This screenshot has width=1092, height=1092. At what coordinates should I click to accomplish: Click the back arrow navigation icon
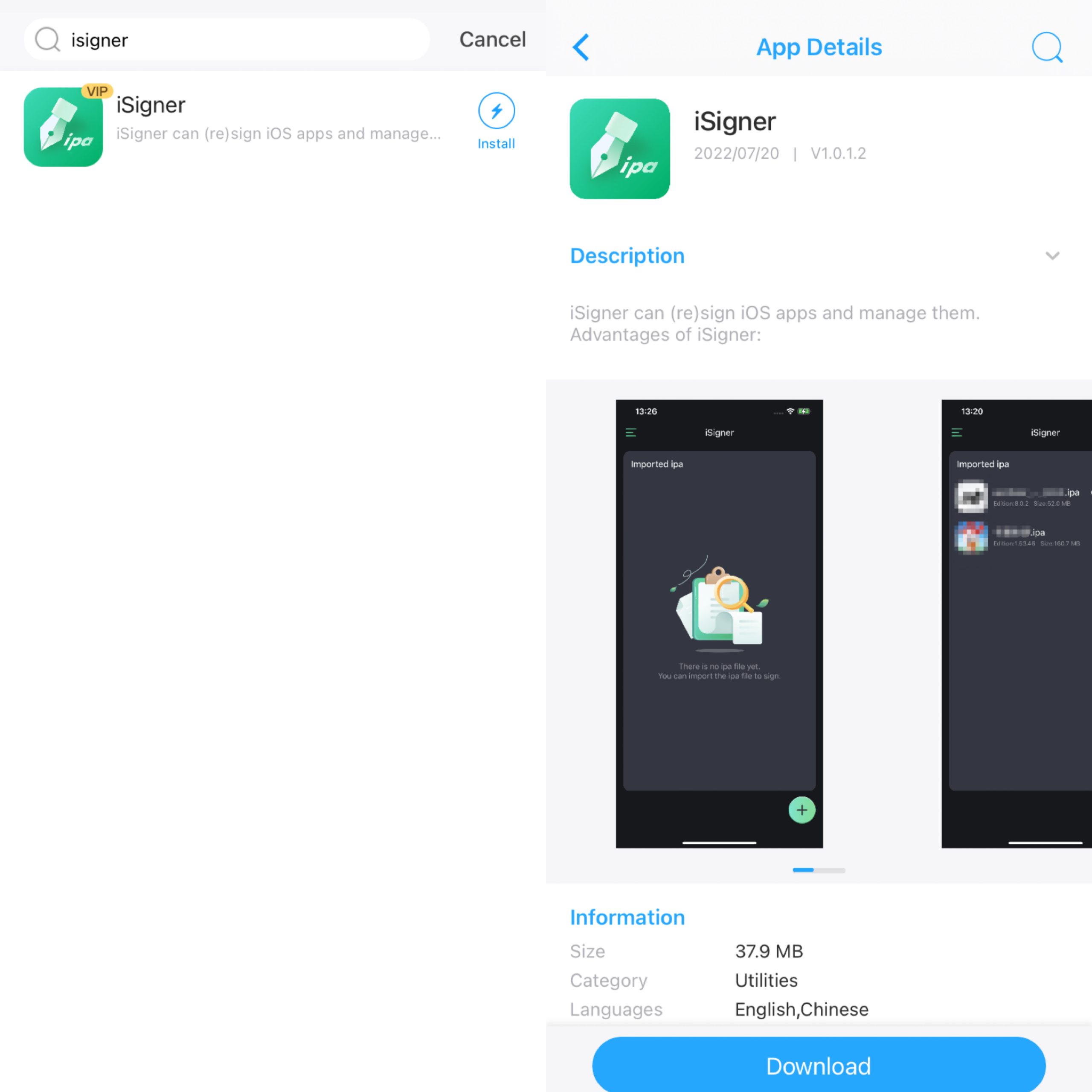[x=581, y=47]
